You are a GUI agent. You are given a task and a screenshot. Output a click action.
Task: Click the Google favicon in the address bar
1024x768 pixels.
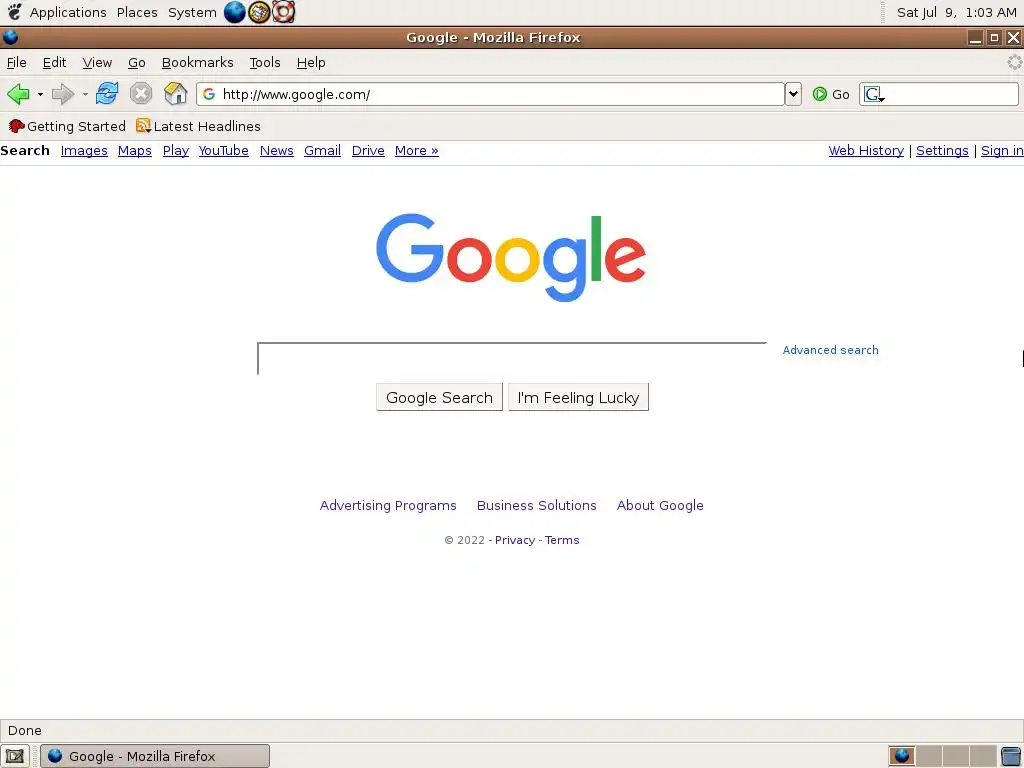tap(209, 94)
